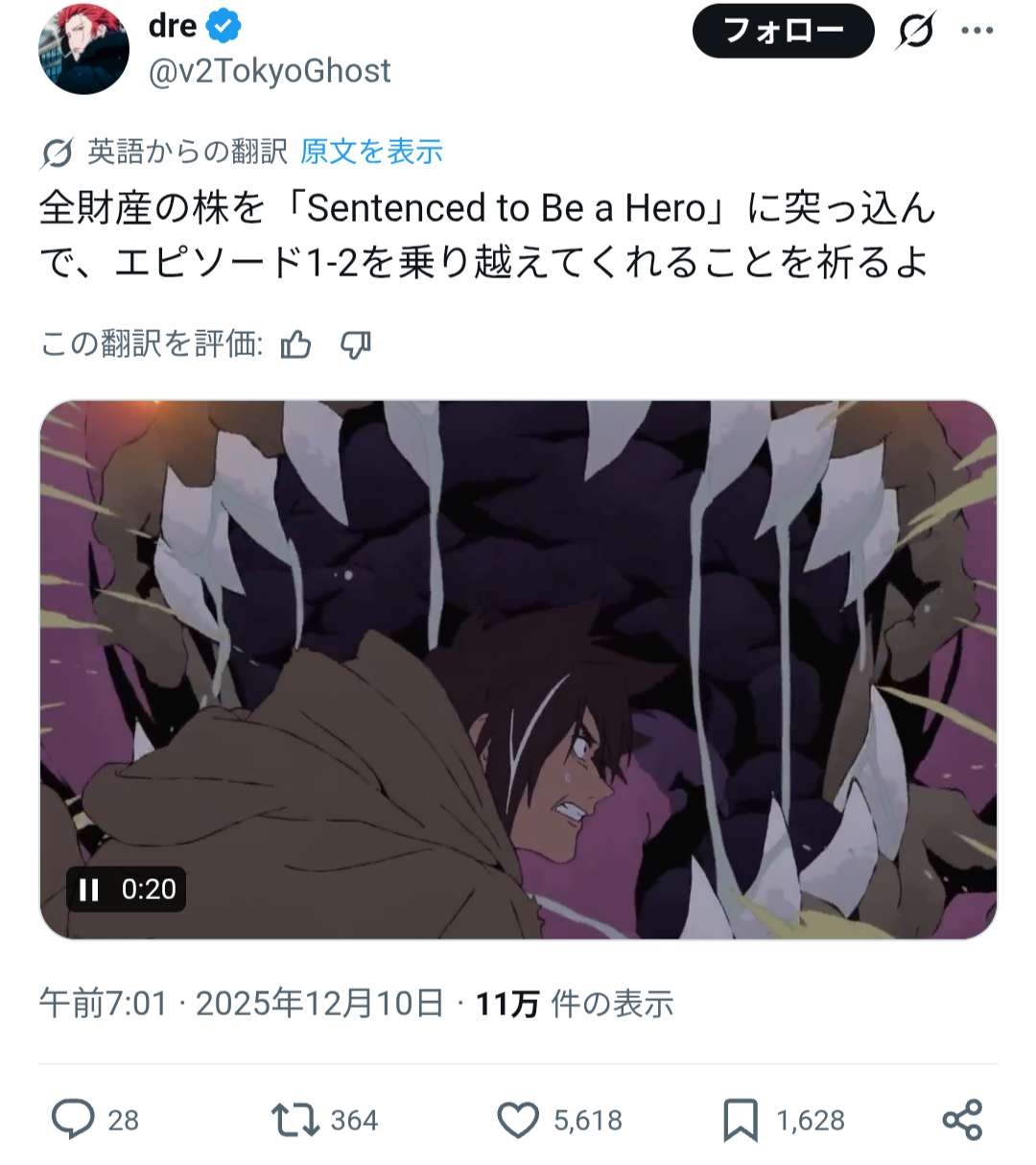
Task: Open the post timestamp 午前7:01 2025年12月10日
Action: (242, 1003)
